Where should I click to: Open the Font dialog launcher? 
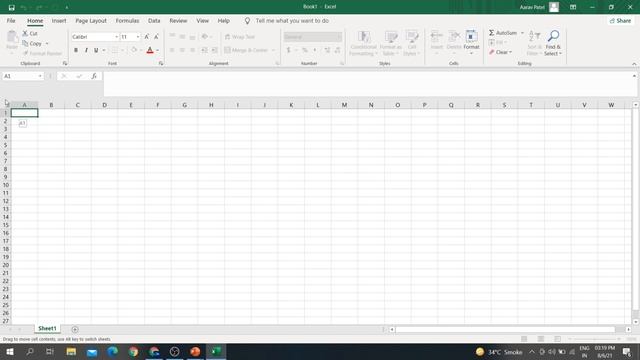point(161,63)
